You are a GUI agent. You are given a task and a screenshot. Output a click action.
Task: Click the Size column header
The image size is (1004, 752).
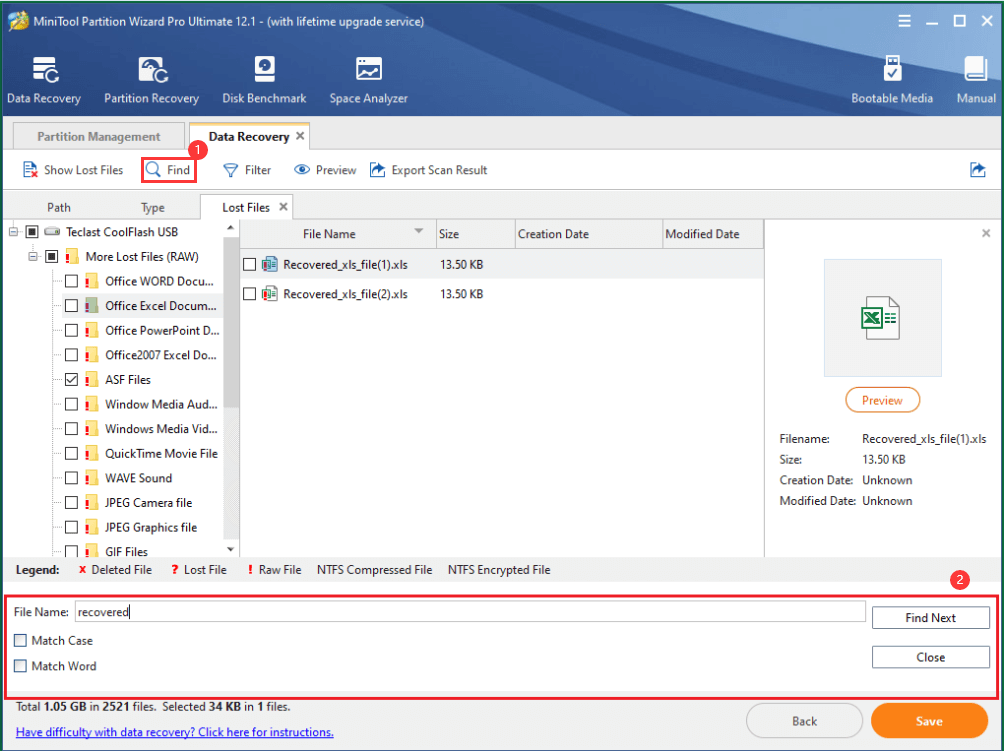476,234
